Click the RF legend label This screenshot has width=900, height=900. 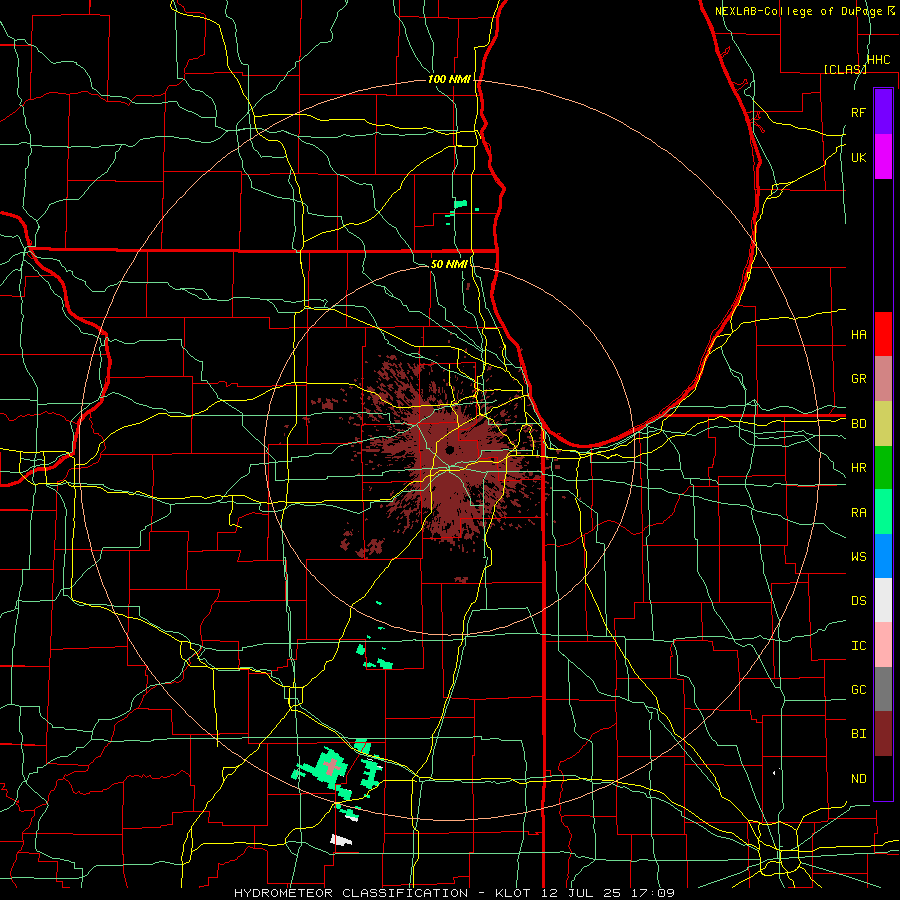click(x=858, y=112)
